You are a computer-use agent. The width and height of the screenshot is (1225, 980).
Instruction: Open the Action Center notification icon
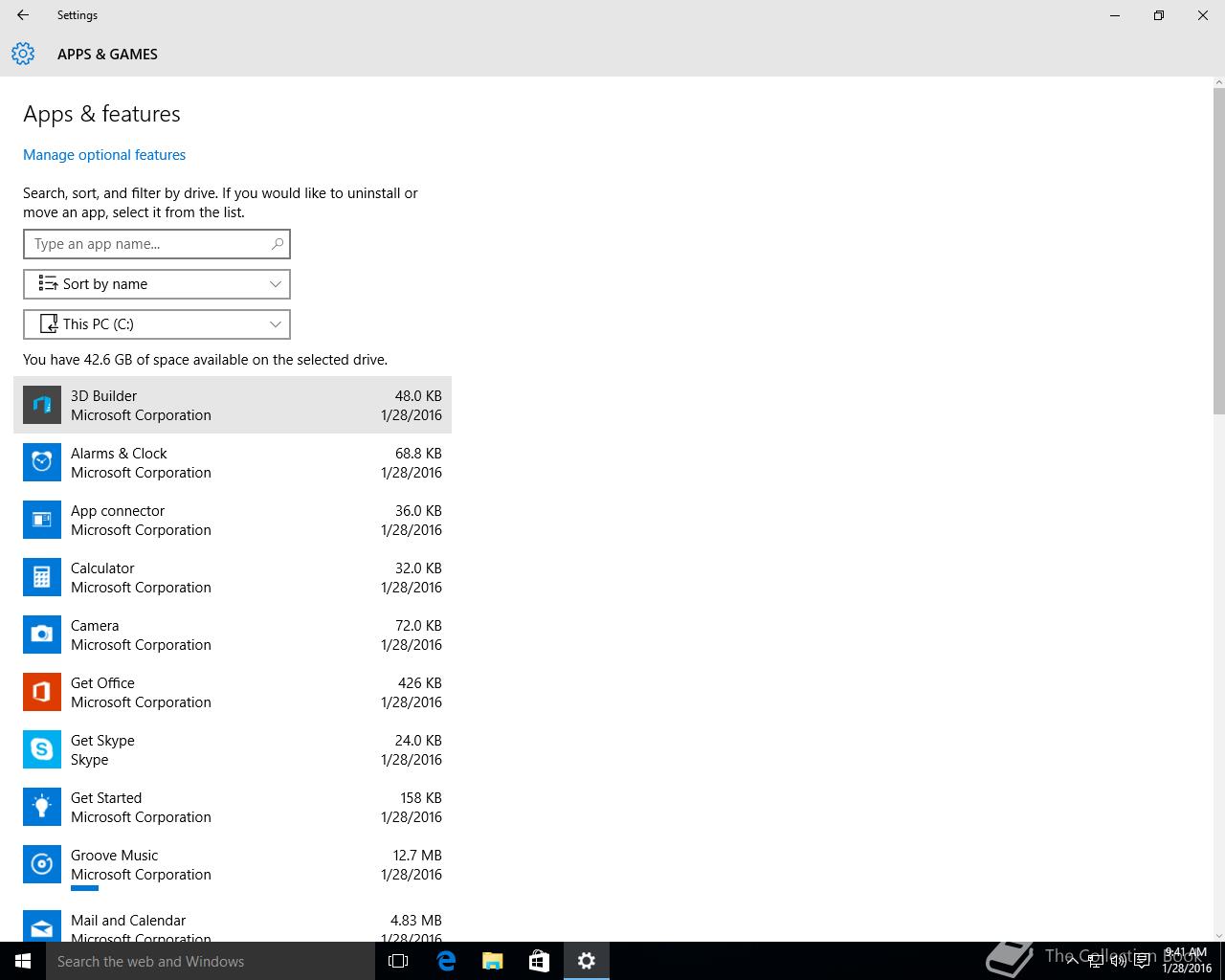[1142, 962]
